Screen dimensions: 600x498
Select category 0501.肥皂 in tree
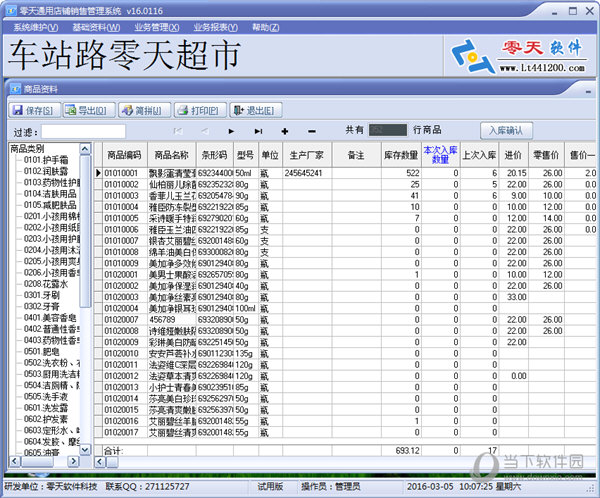(41, 351)
